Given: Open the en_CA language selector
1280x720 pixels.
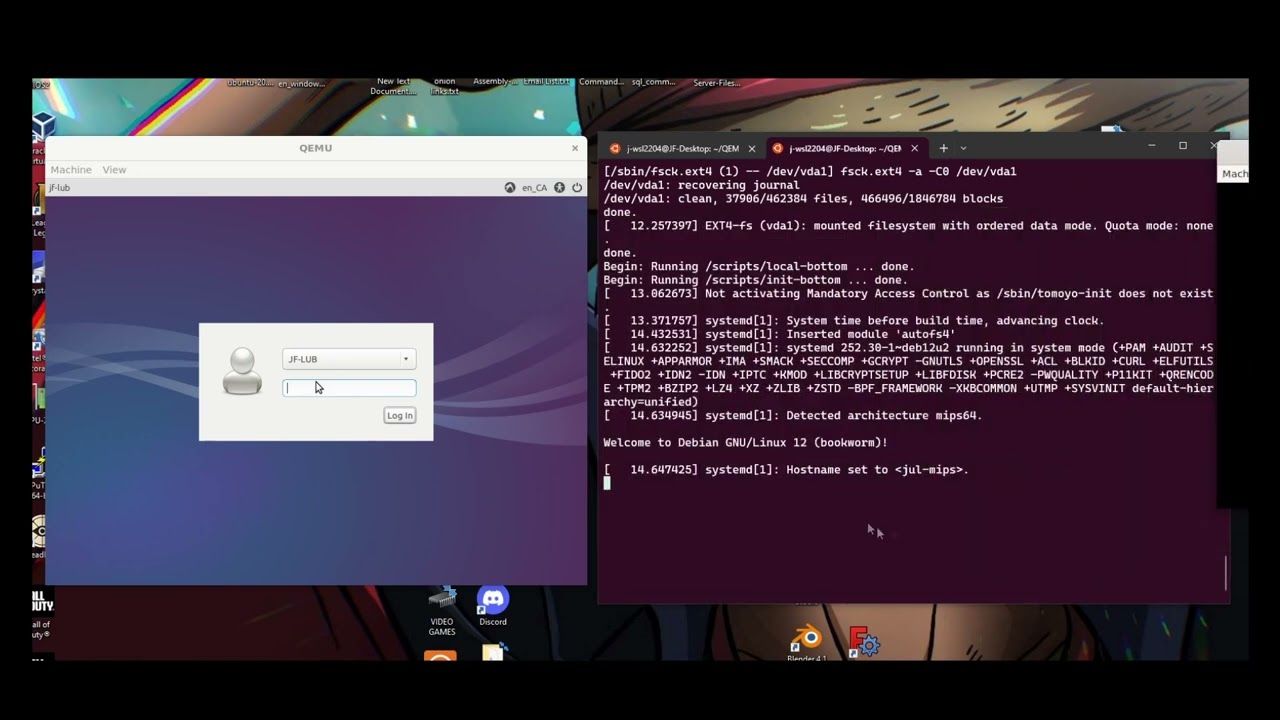Looking at the screenshot, I should point(535,188).
